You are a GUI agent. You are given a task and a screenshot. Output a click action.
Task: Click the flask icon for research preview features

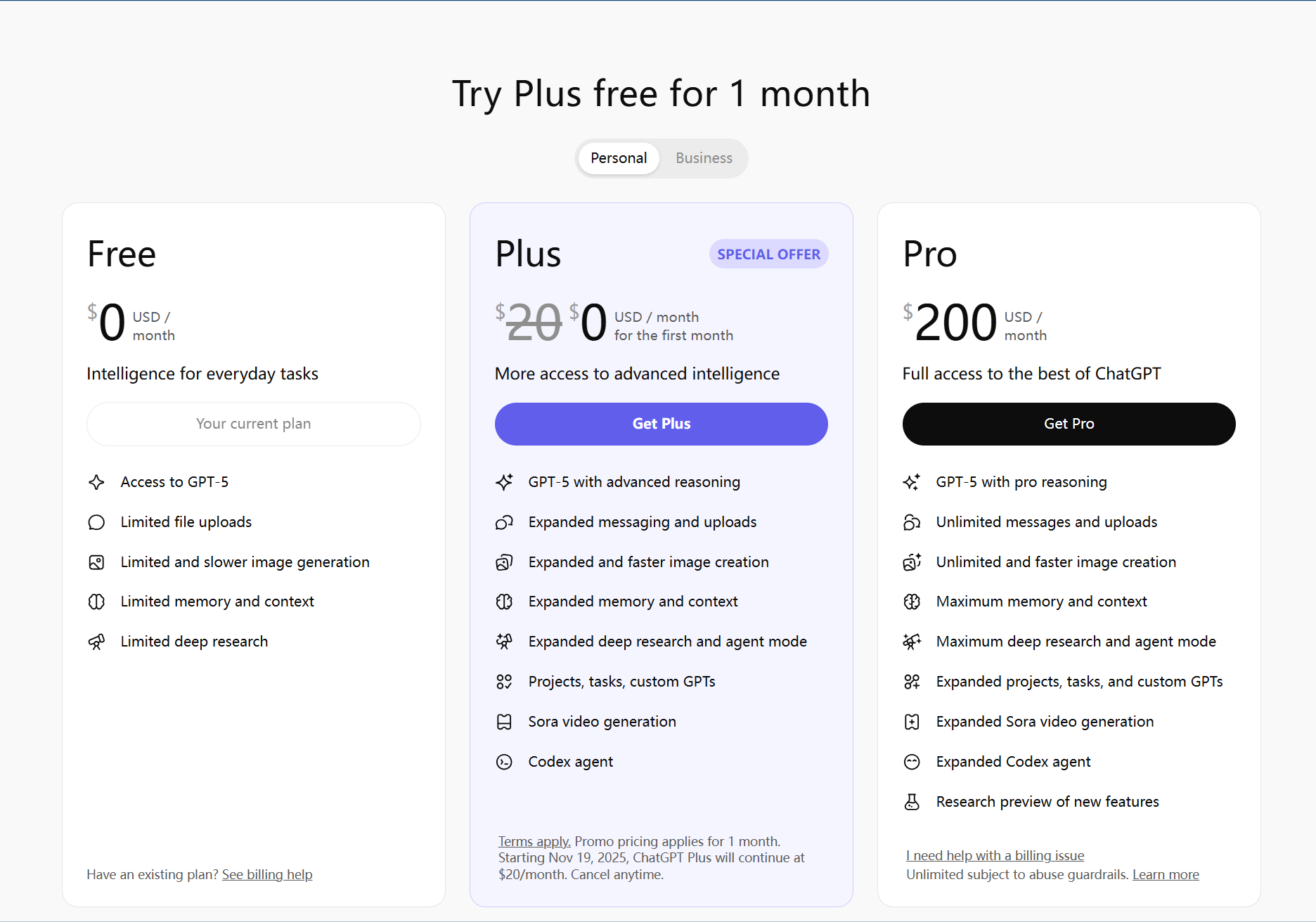coord(912,802)
